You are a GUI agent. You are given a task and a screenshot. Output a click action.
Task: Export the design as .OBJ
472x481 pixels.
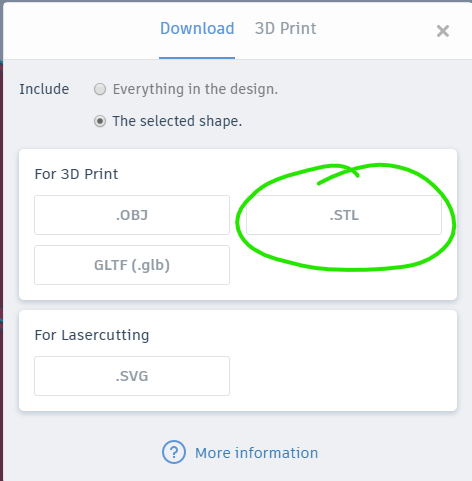tap(132, 215)
